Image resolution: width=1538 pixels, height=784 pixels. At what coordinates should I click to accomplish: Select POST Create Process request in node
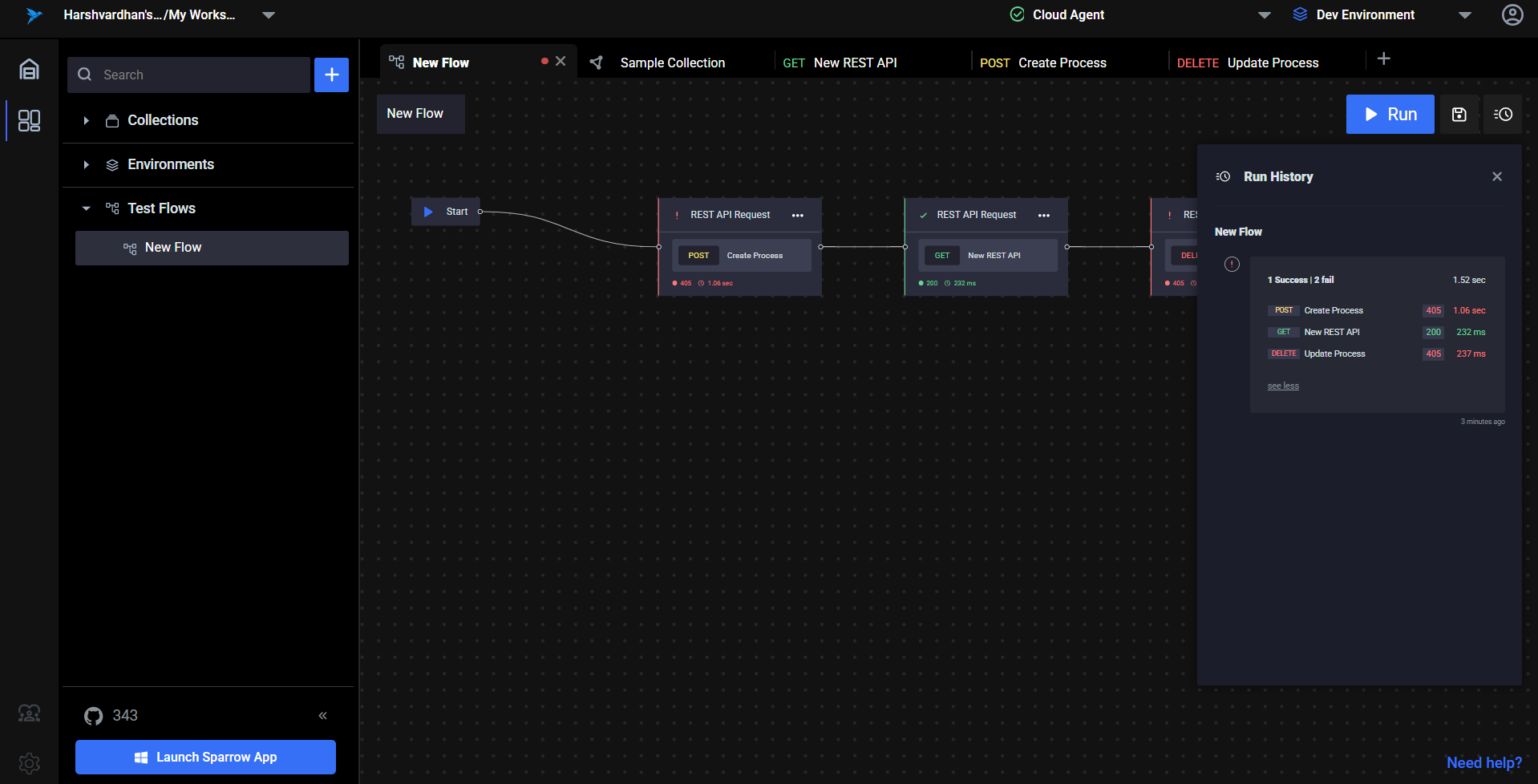(742, 256)
